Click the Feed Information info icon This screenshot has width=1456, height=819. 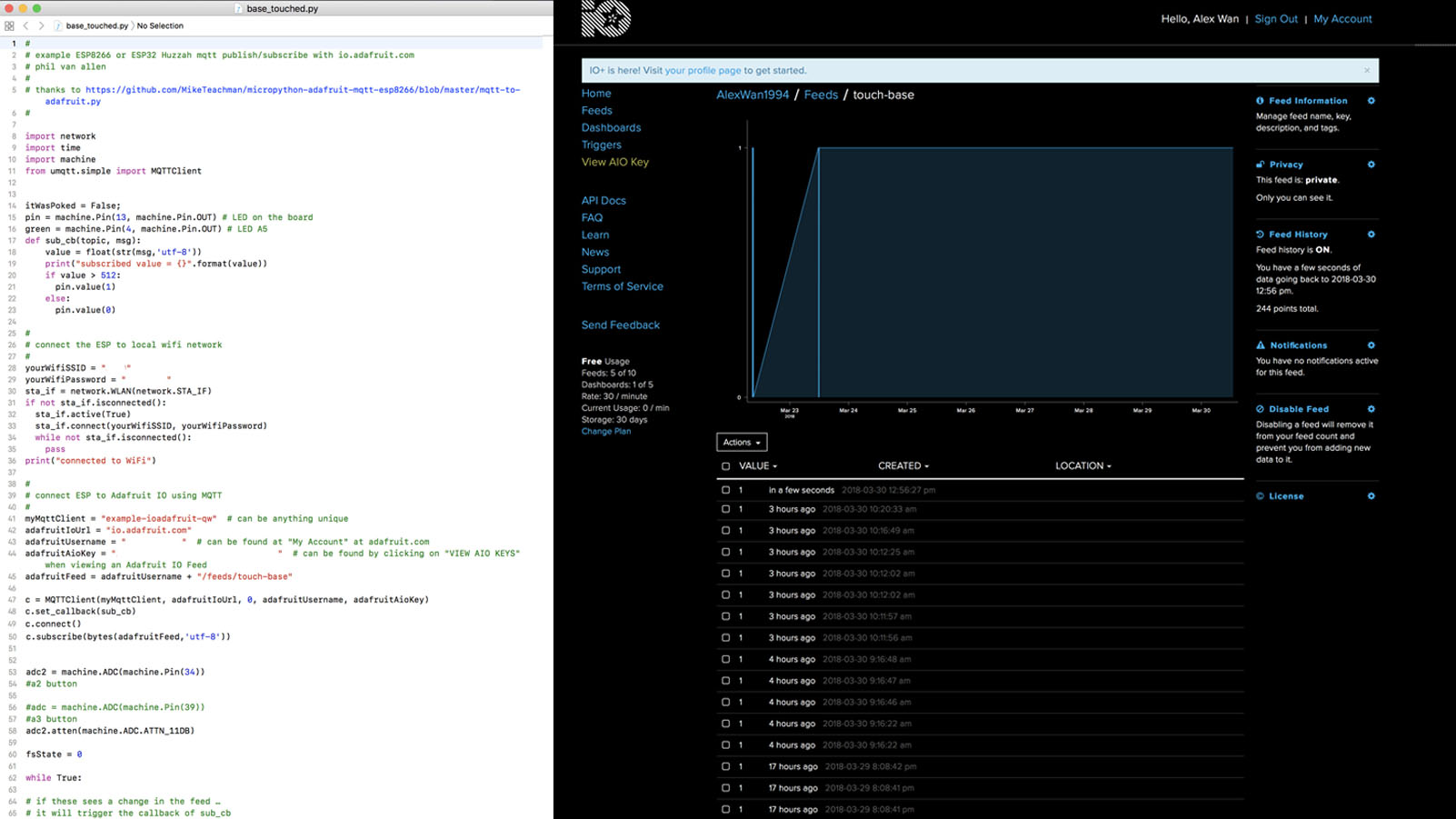click(x=1260, y=101)
